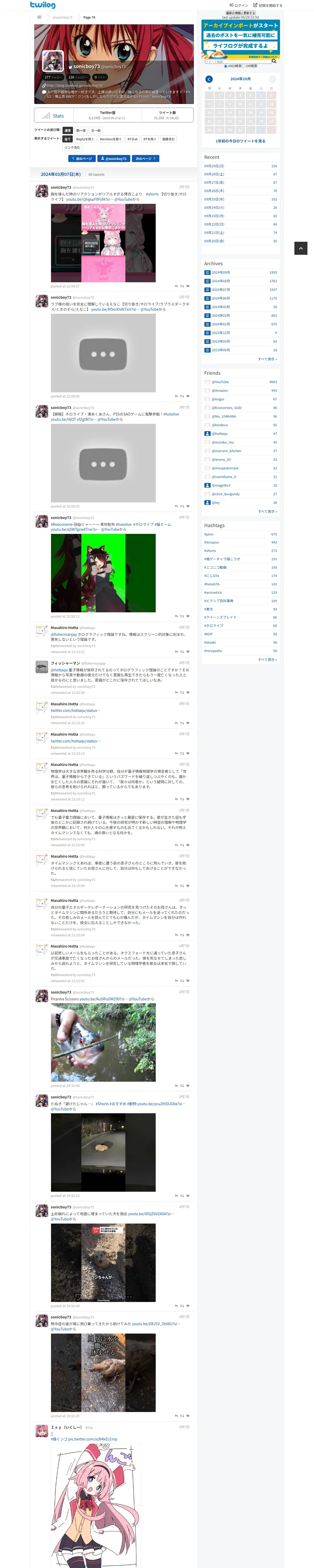314x1568 pixels.
Task: Open friend link @Amazon
Action: 220,391
